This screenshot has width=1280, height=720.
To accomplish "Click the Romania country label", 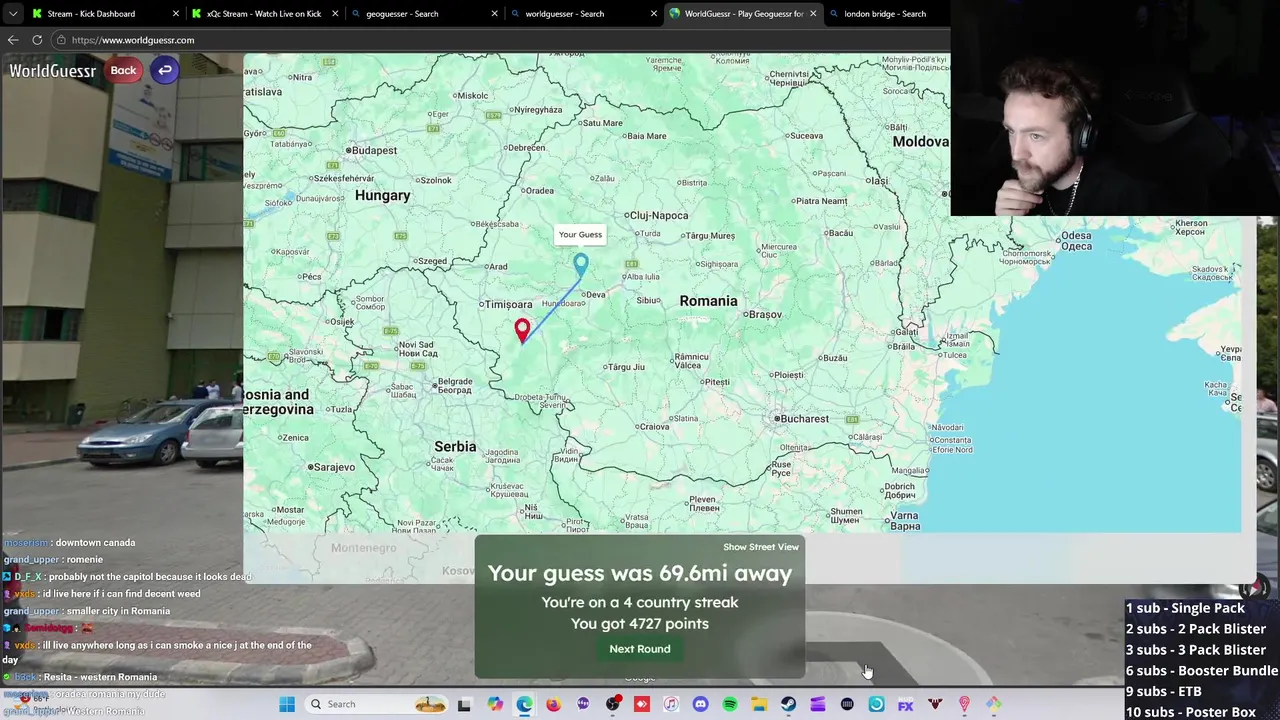I will [708, 301].
